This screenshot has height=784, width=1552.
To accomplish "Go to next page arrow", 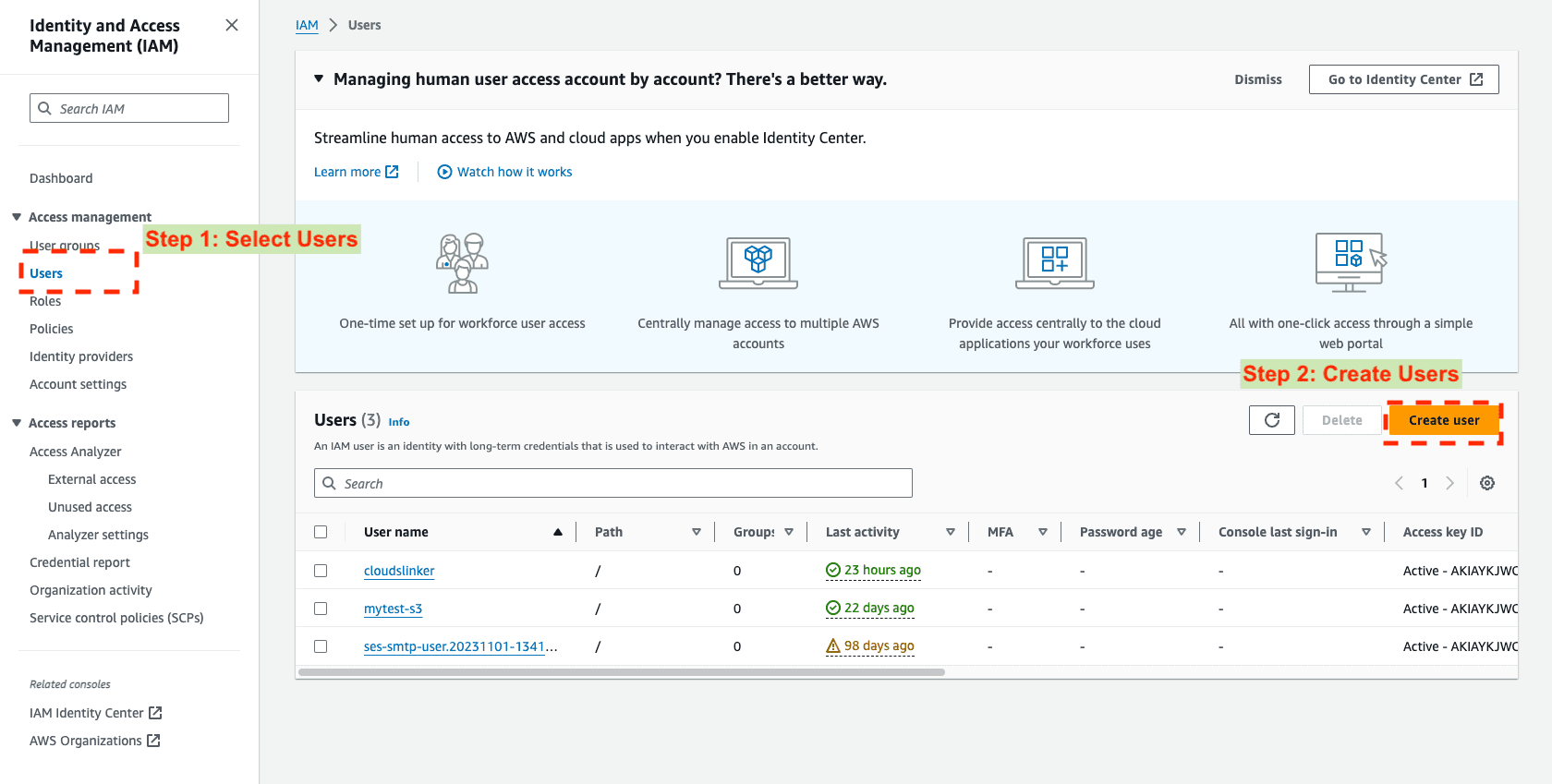I will pyautogui.click(x=1449, y=483).
